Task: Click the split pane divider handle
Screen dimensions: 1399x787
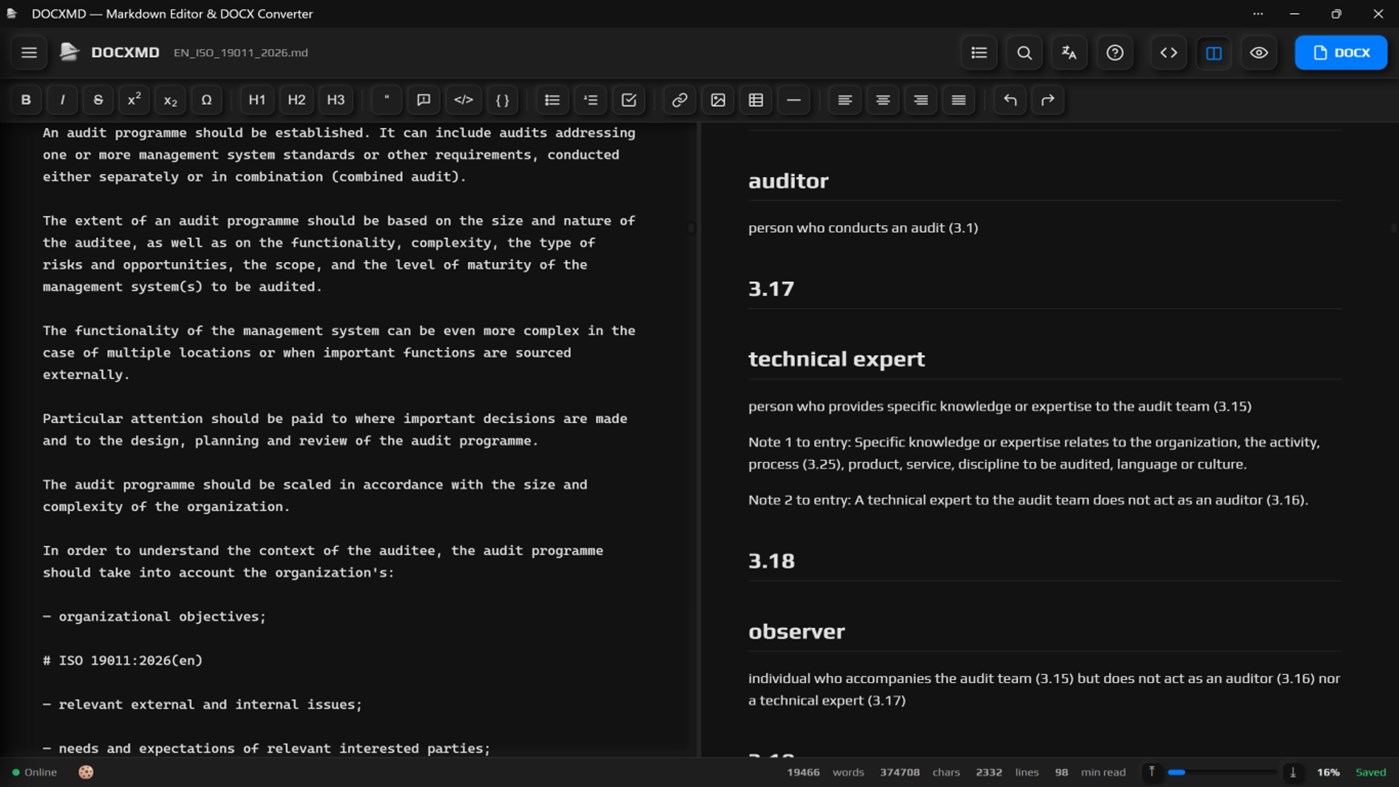Action: (x=699, y=440)
